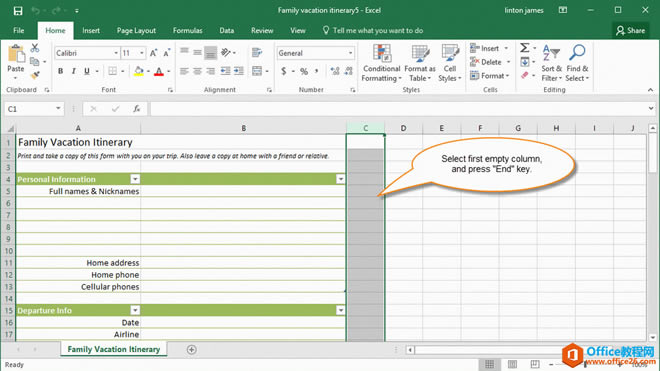The image size is (660, 371).
Task: Click the Cut scissors icon
Action: pyautogui.click(x=35, y=48)
